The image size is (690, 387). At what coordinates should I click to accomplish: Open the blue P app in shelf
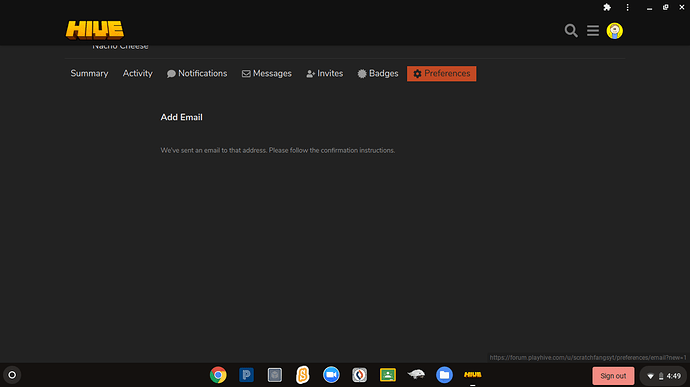[246, 375]
